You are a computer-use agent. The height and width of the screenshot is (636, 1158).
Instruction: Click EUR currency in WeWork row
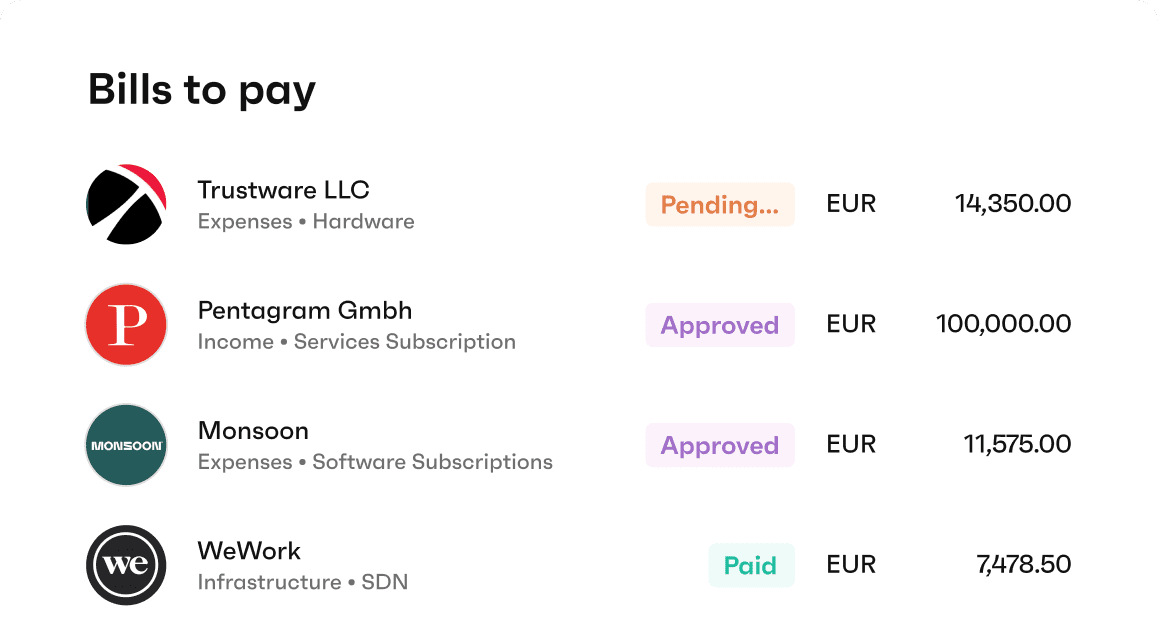[851, 564]
